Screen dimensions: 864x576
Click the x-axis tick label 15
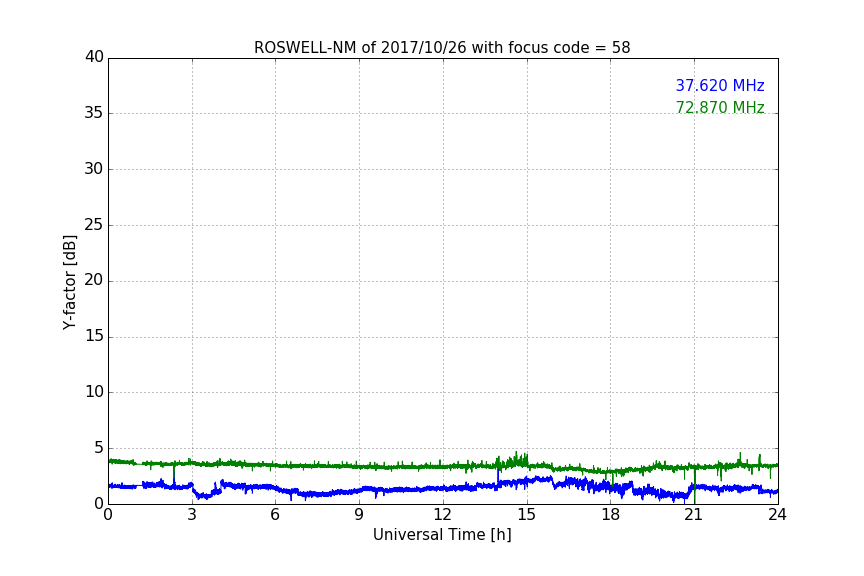tap(526, 515)
